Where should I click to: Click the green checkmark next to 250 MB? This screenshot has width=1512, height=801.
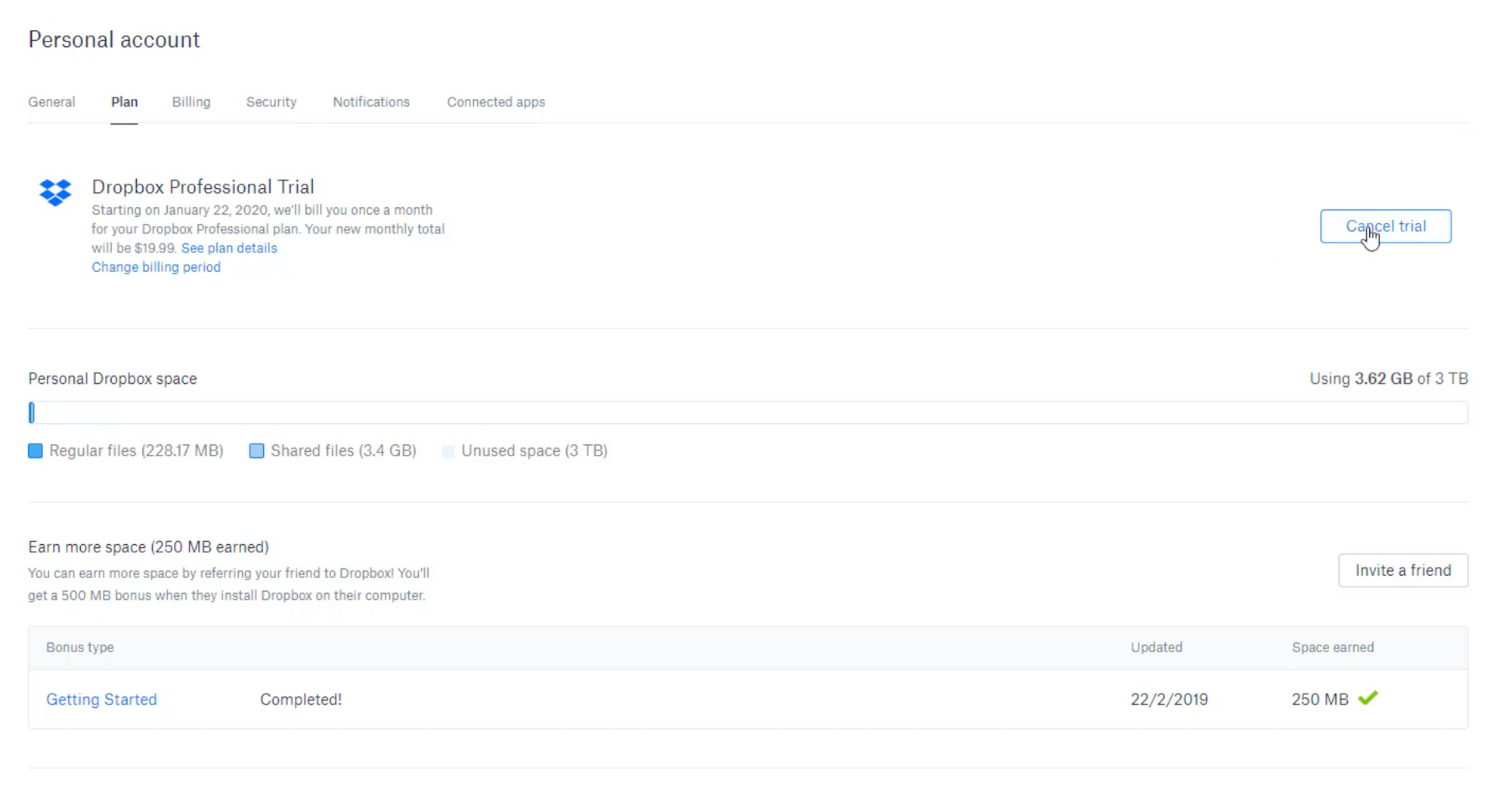click(x=1368, y=698)
